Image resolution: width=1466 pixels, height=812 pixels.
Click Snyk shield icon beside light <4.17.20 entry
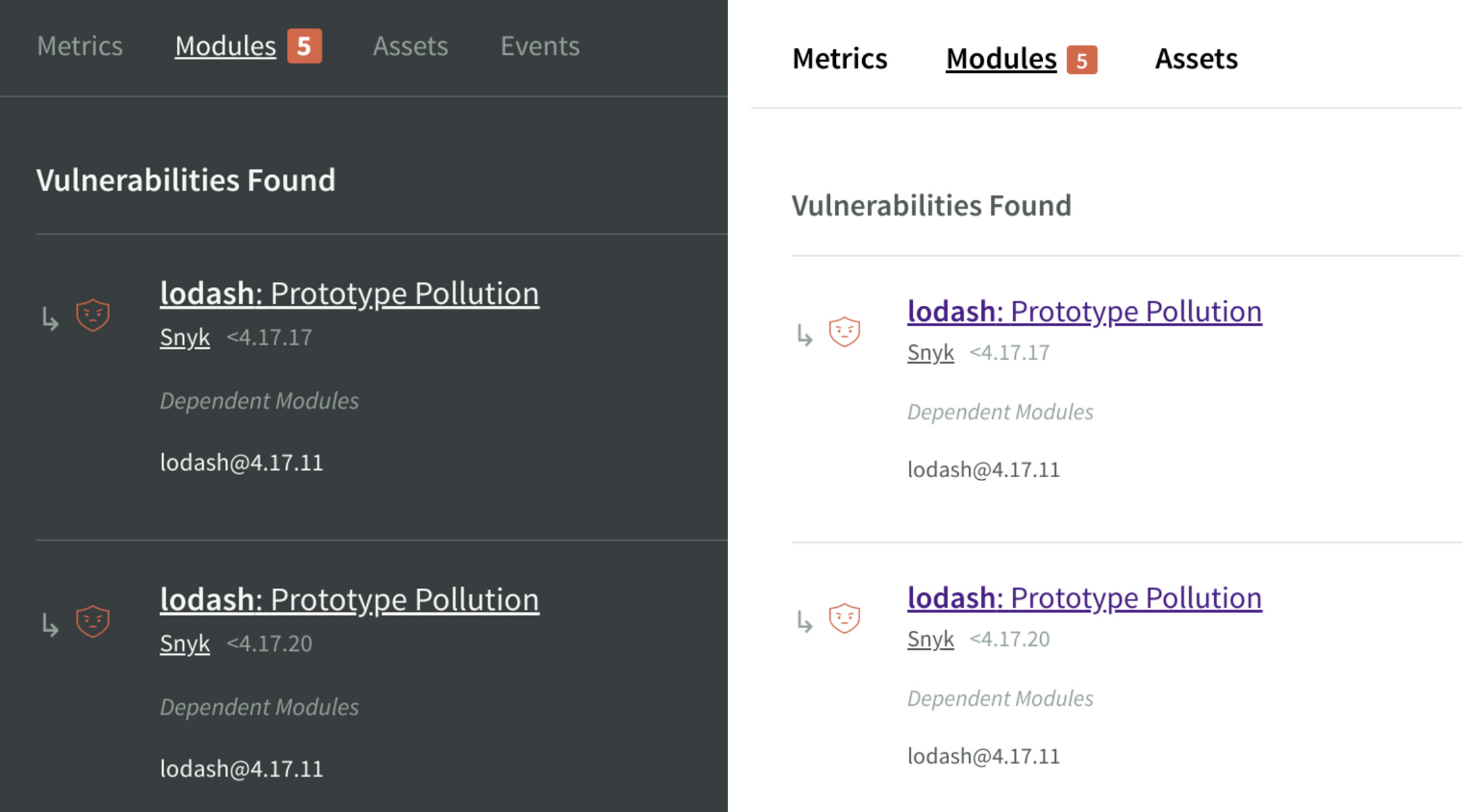pyautogui.click(x=844, y=618)
